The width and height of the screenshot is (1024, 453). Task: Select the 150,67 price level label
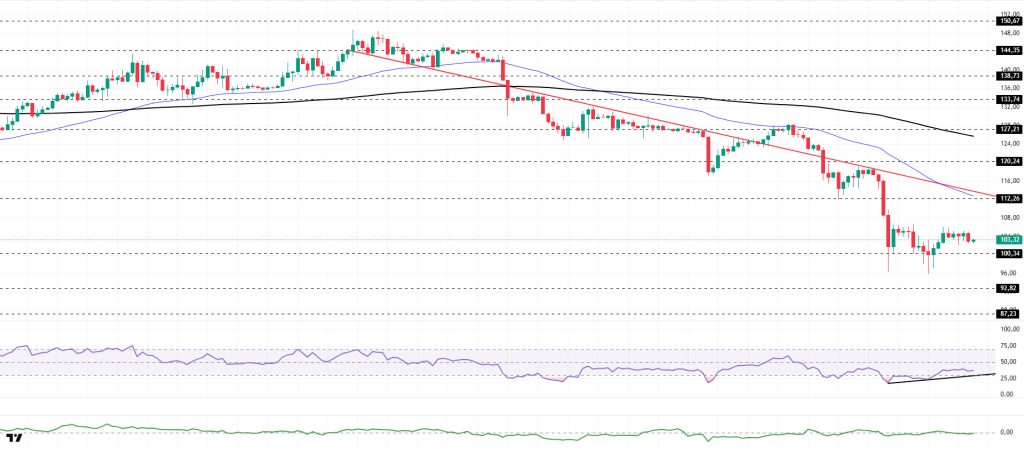1008,20
